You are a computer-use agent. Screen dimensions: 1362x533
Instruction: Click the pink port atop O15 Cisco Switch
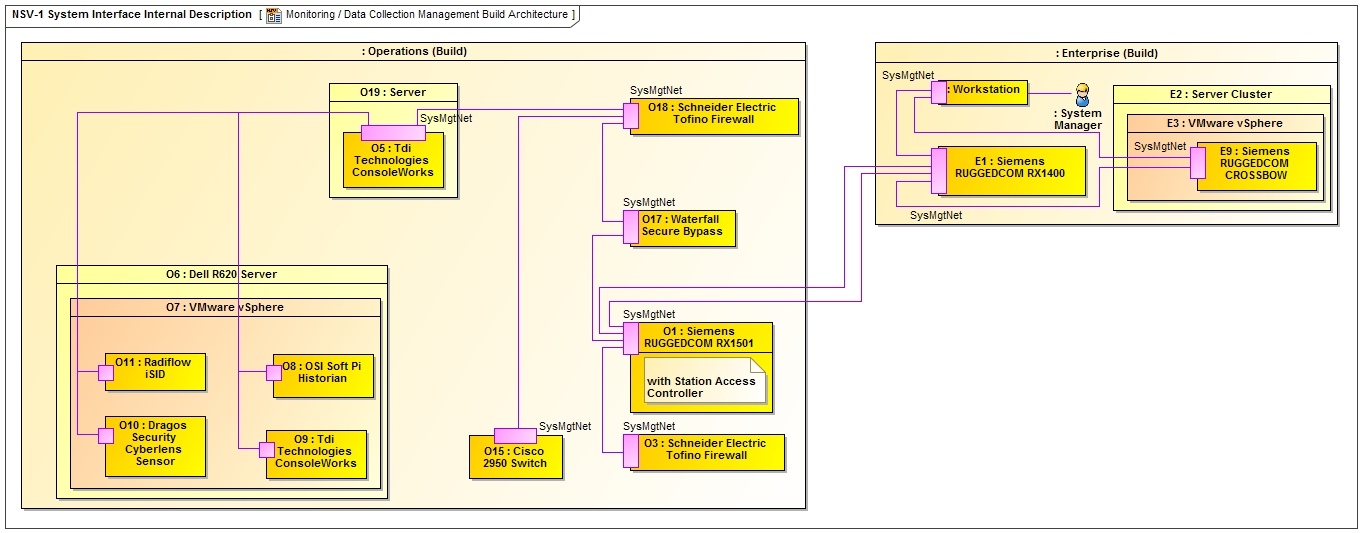tap(515, 435)
